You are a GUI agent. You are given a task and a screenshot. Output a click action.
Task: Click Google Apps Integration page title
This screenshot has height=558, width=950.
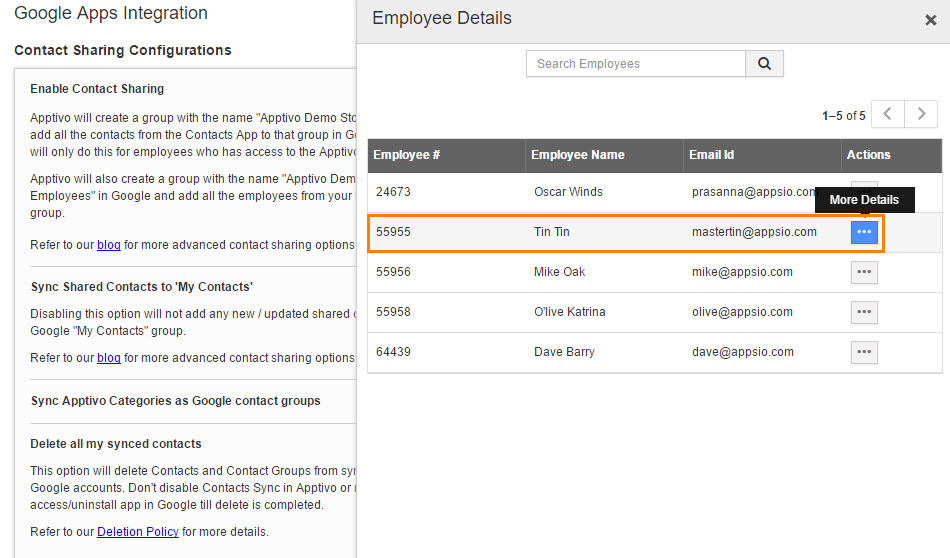coord(111,13)
